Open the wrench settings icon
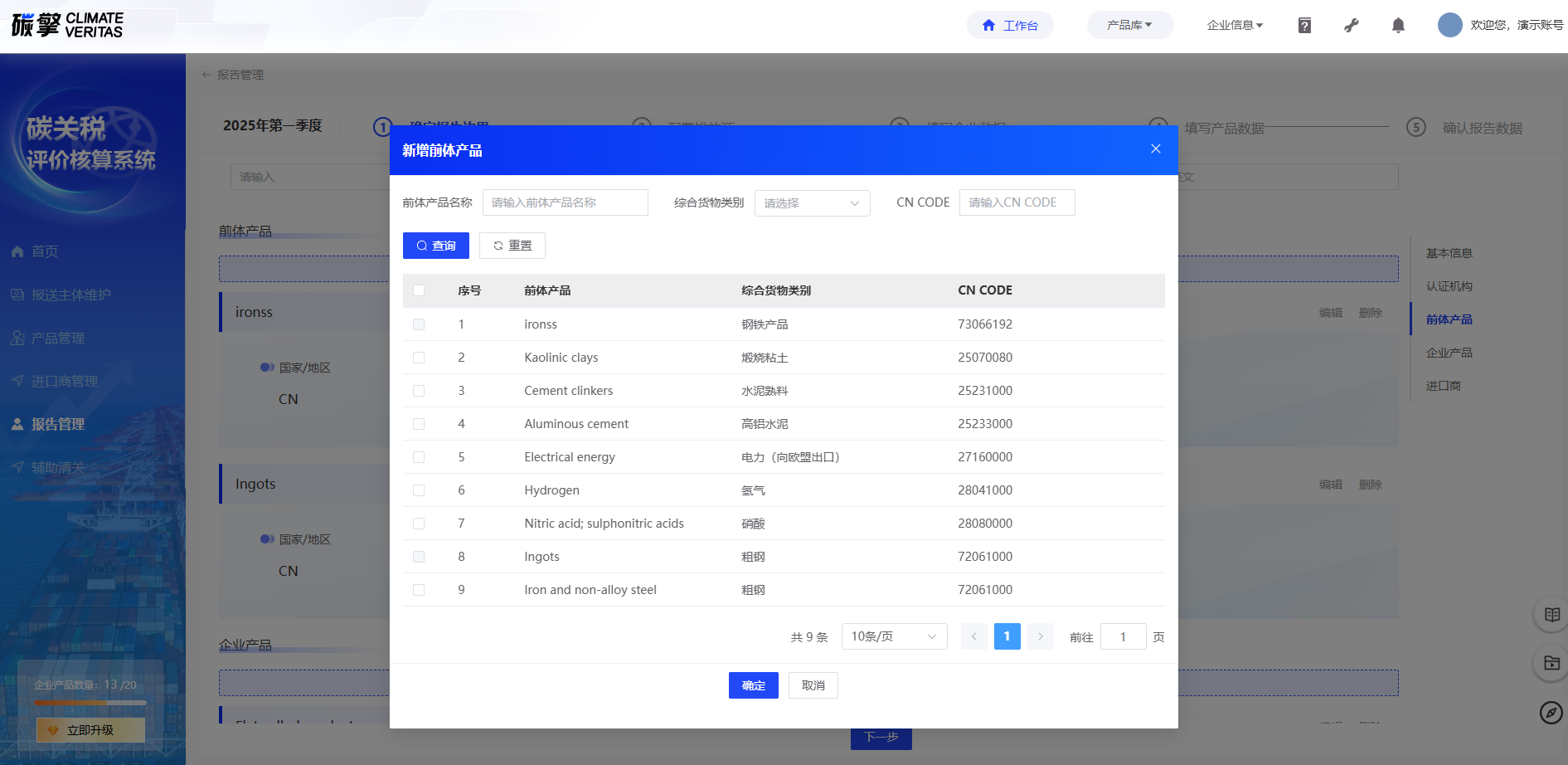 (1352, 26)
